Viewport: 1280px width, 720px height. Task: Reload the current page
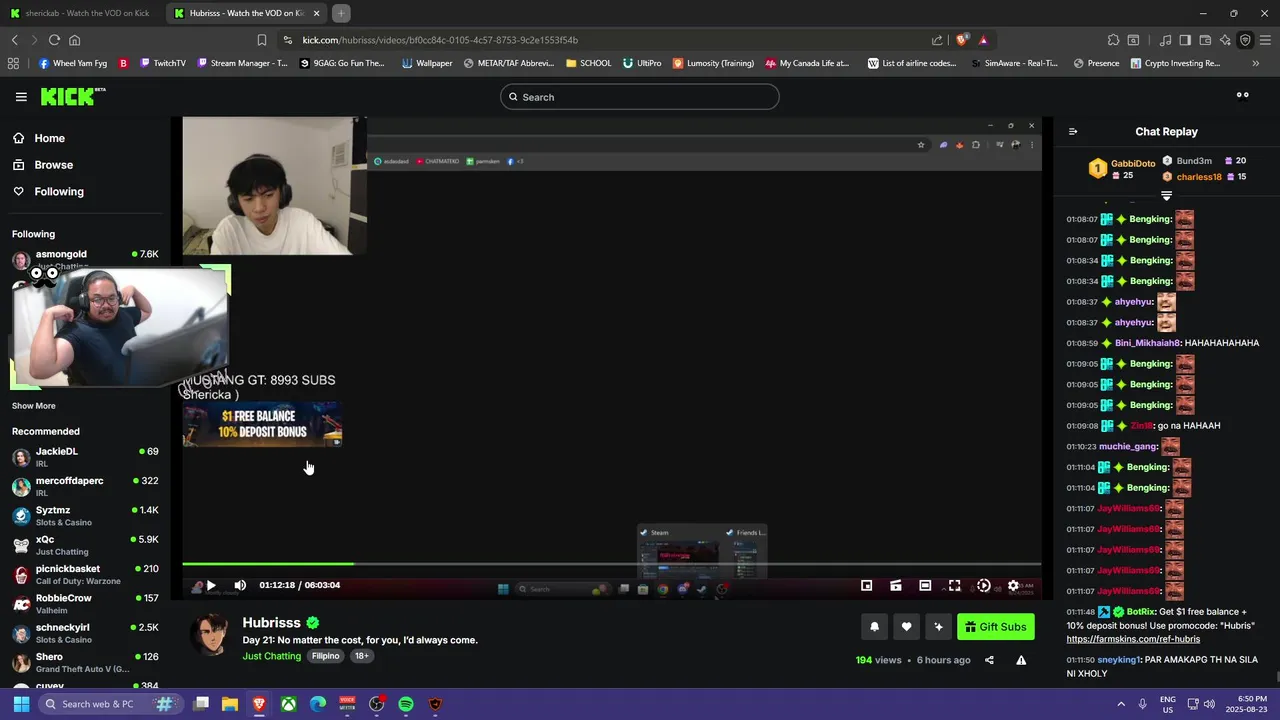[54, 40]
